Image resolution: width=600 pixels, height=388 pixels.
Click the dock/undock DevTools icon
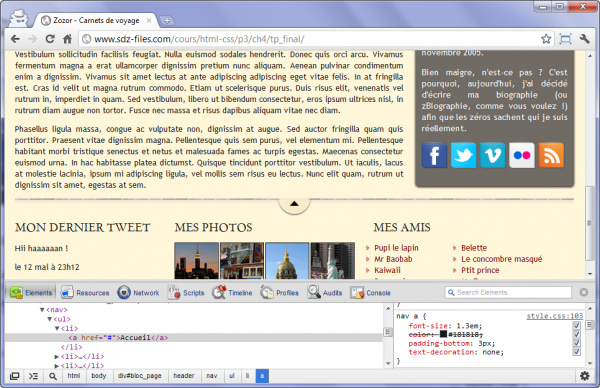tap(15, 376)
